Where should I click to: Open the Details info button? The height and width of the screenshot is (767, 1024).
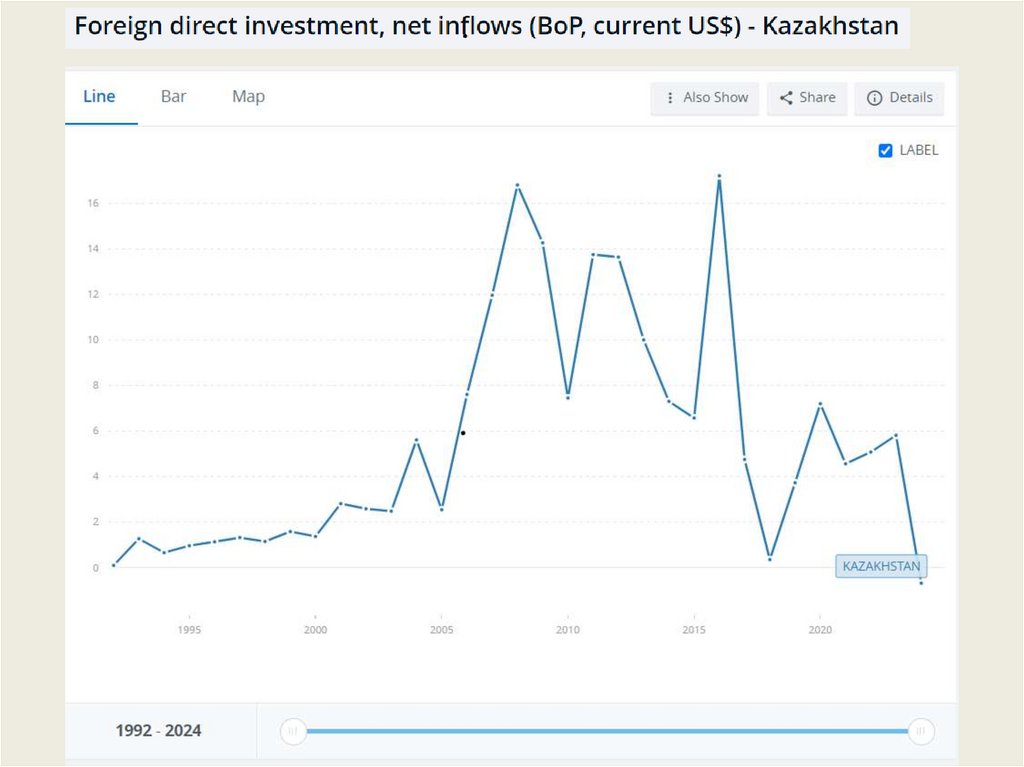tap(899, 98)
